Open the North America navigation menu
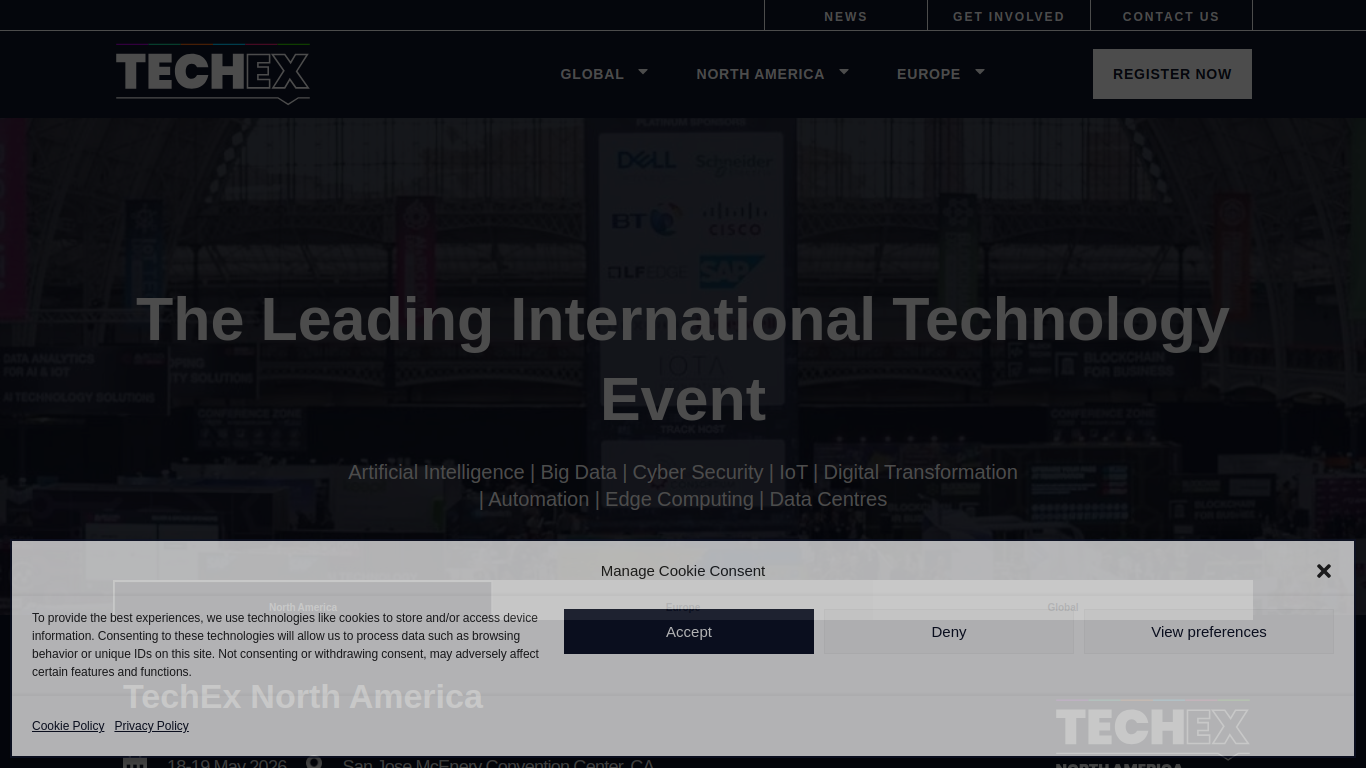 [760, 74]
